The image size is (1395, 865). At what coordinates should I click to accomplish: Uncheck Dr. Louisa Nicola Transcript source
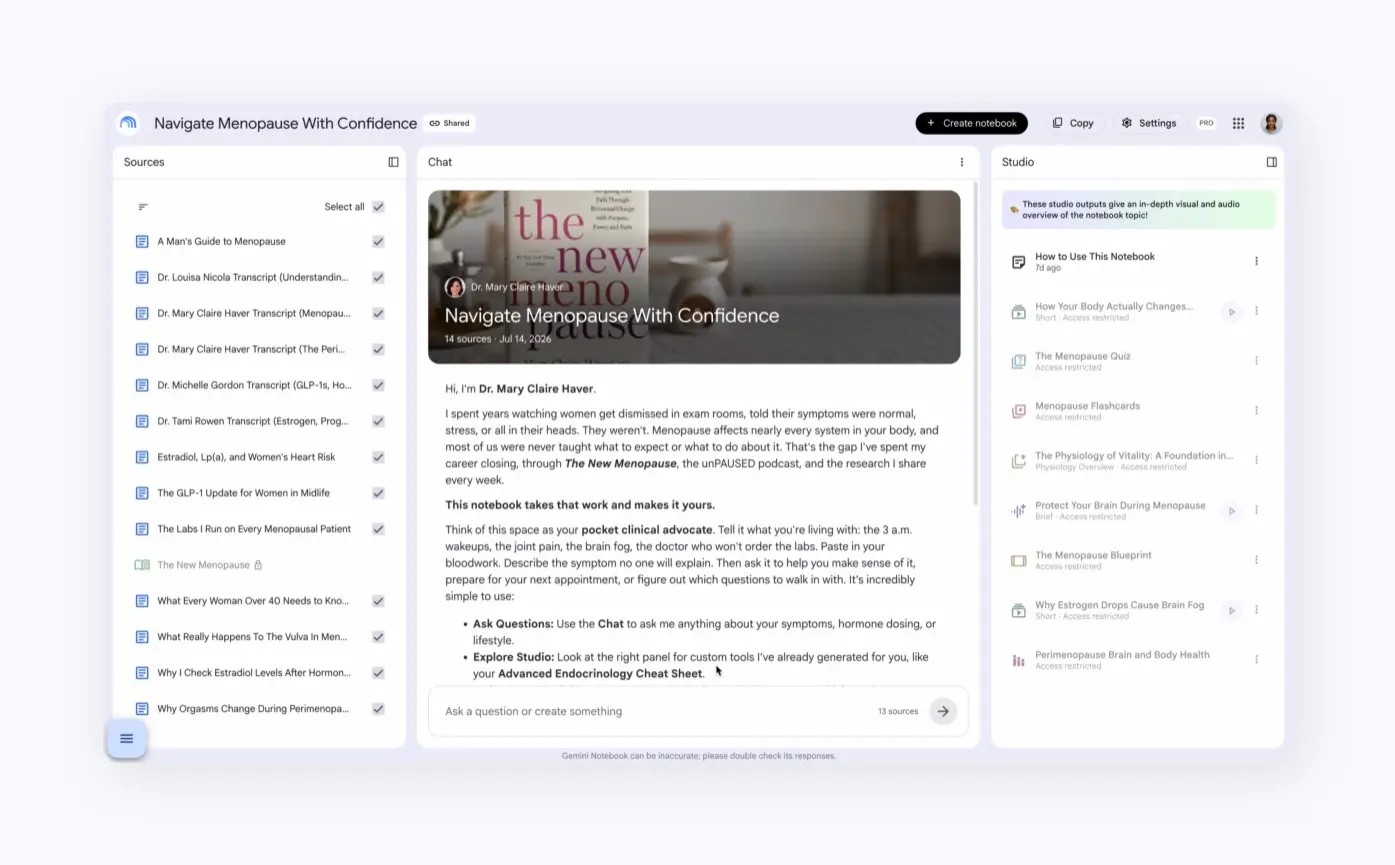pos(378,277)
